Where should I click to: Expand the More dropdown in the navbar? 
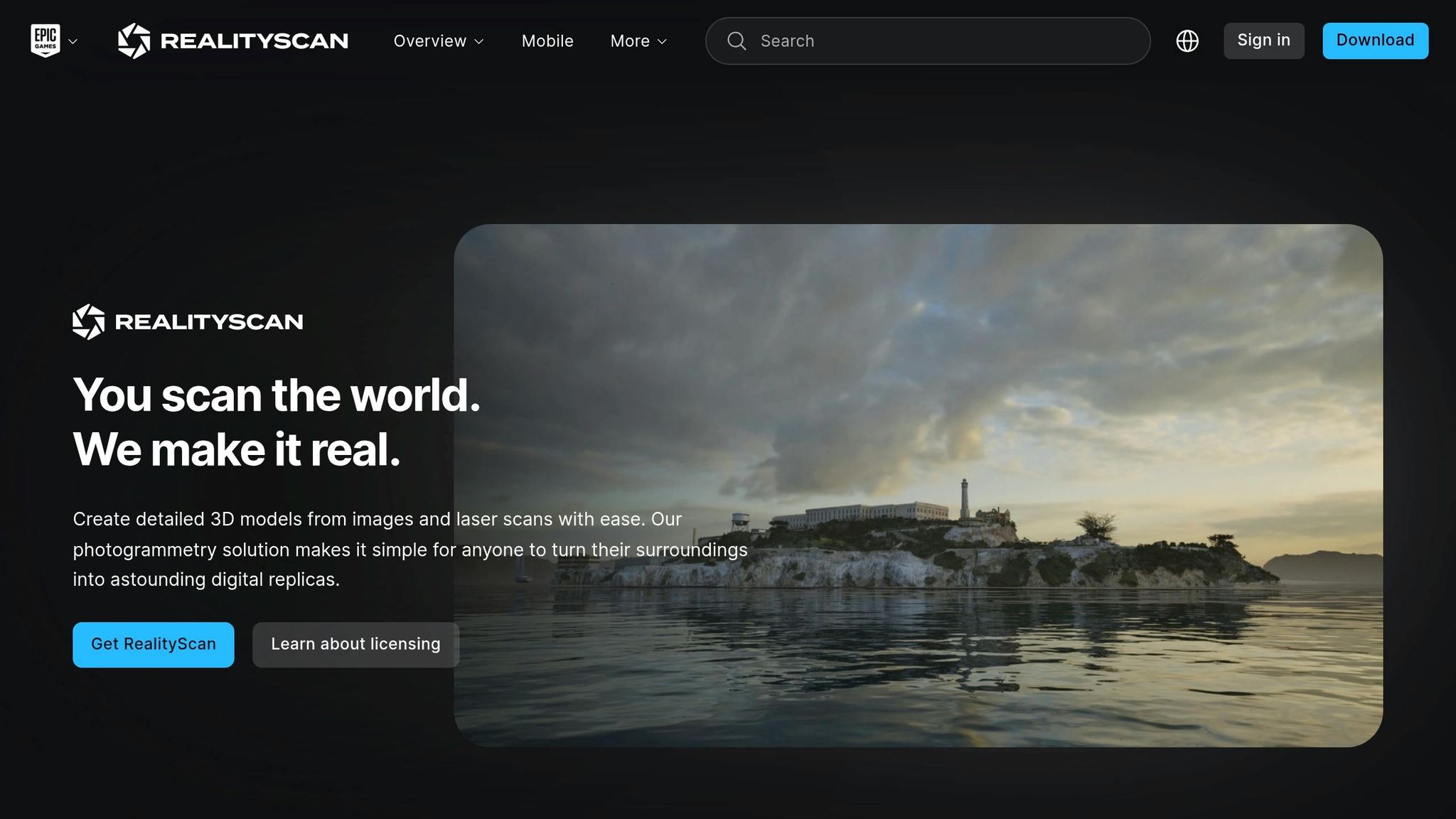pyautogui.click(x=638, y=41)
